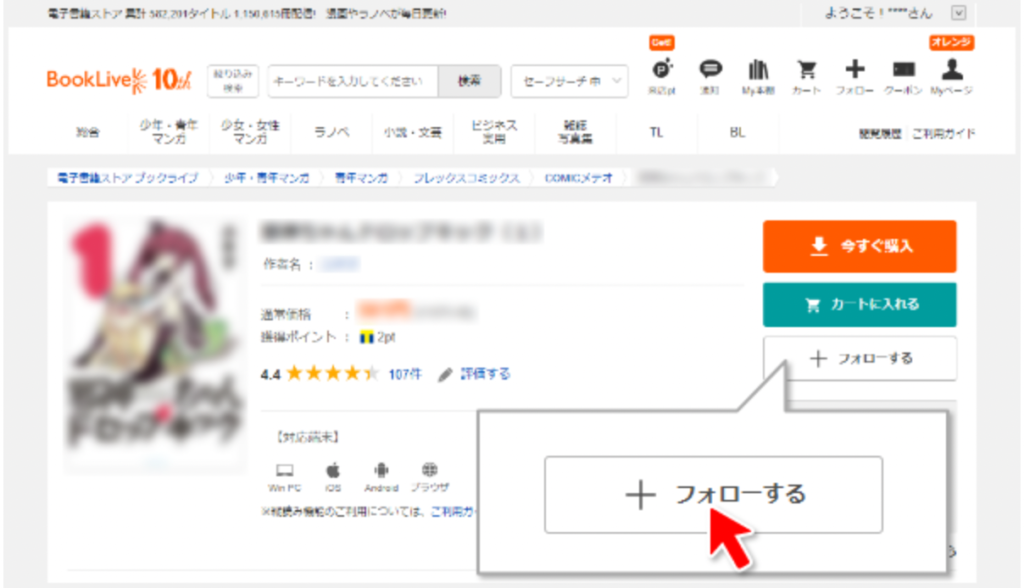Click the teal カートに入れる button

pyautogui.click(x=859, y=304)
